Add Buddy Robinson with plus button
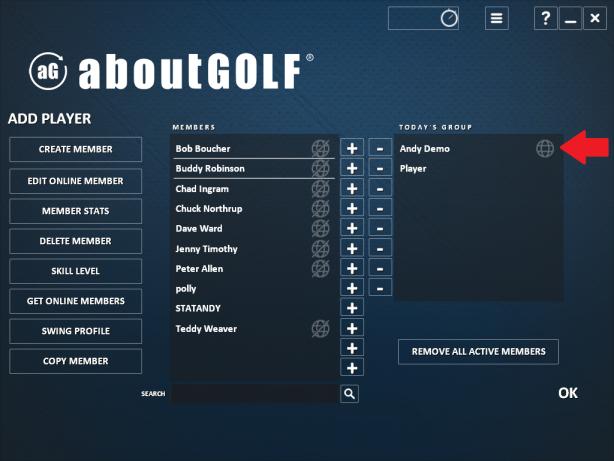Viewport: 614px width, 461px height. (x=352, y=168)
